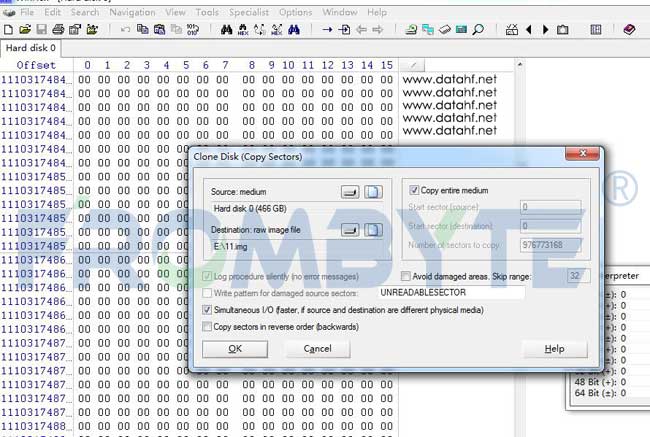The width and height of the screenshot is (650, 437).
Task: Click the black right triangle next arrow
Action: pos(546,29)
